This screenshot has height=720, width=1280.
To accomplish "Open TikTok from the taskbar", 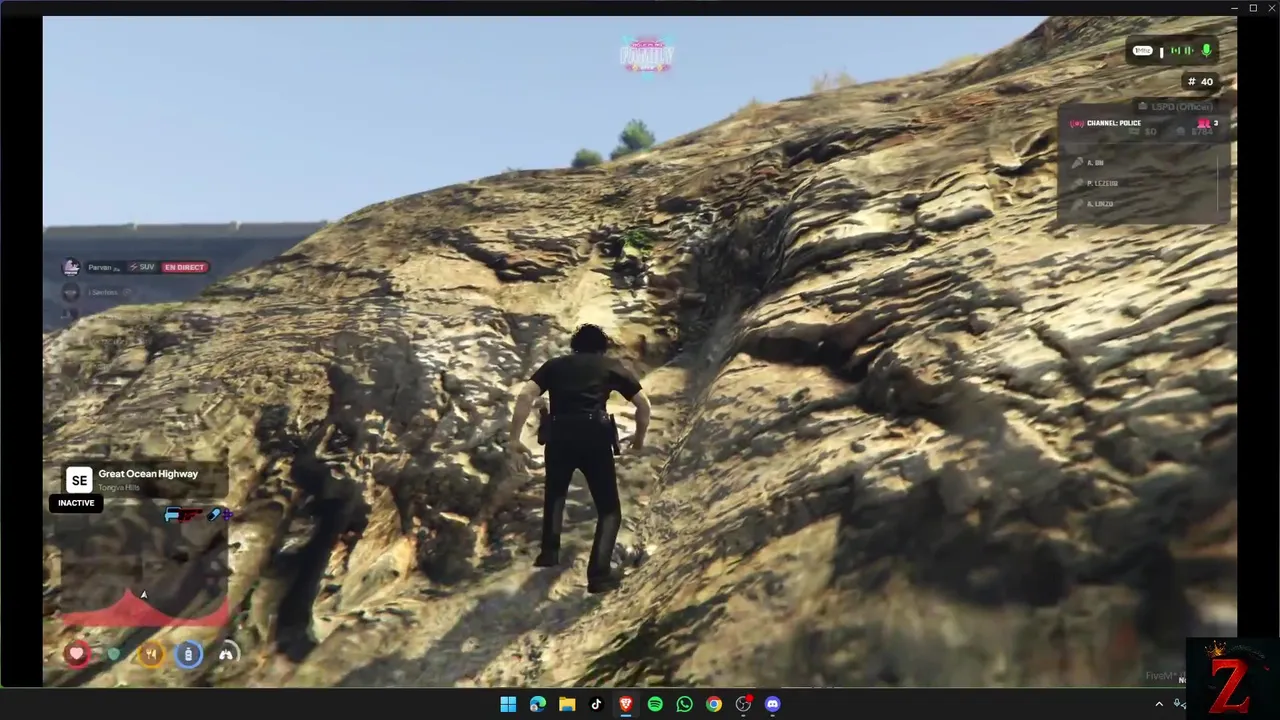I will tap(596, 704).
